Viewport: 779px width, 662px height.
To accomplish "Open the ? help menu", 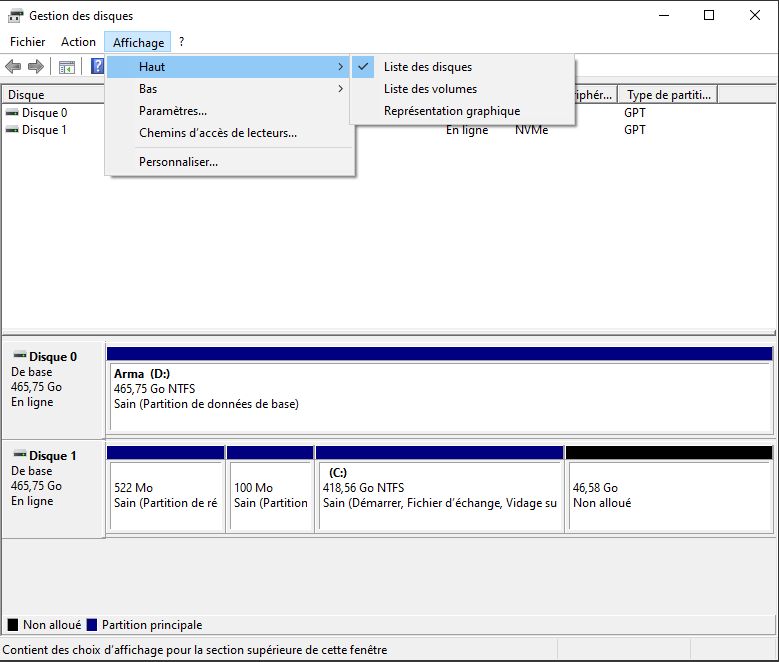I will point(181,42).
